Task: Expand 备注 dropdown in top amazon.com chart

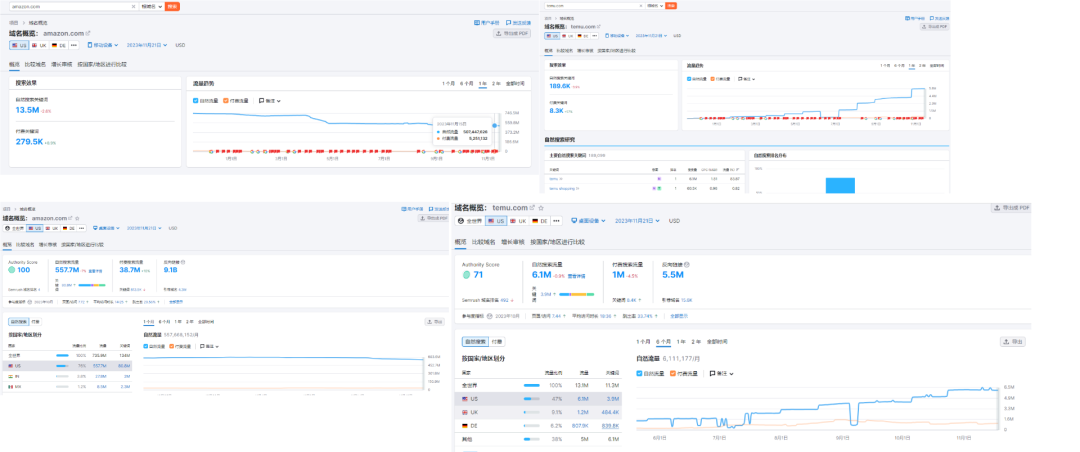Action: pyautogui.click(x=270, y=101)
